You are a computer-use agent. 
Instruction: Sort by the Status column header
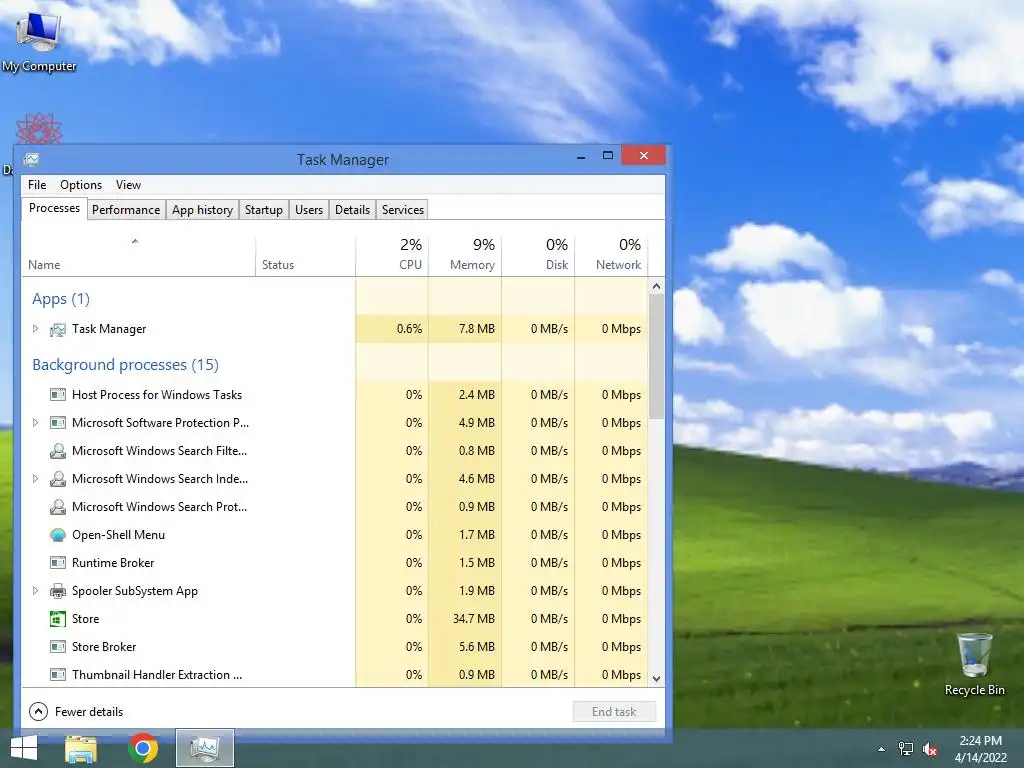click(x=306, y=255)
